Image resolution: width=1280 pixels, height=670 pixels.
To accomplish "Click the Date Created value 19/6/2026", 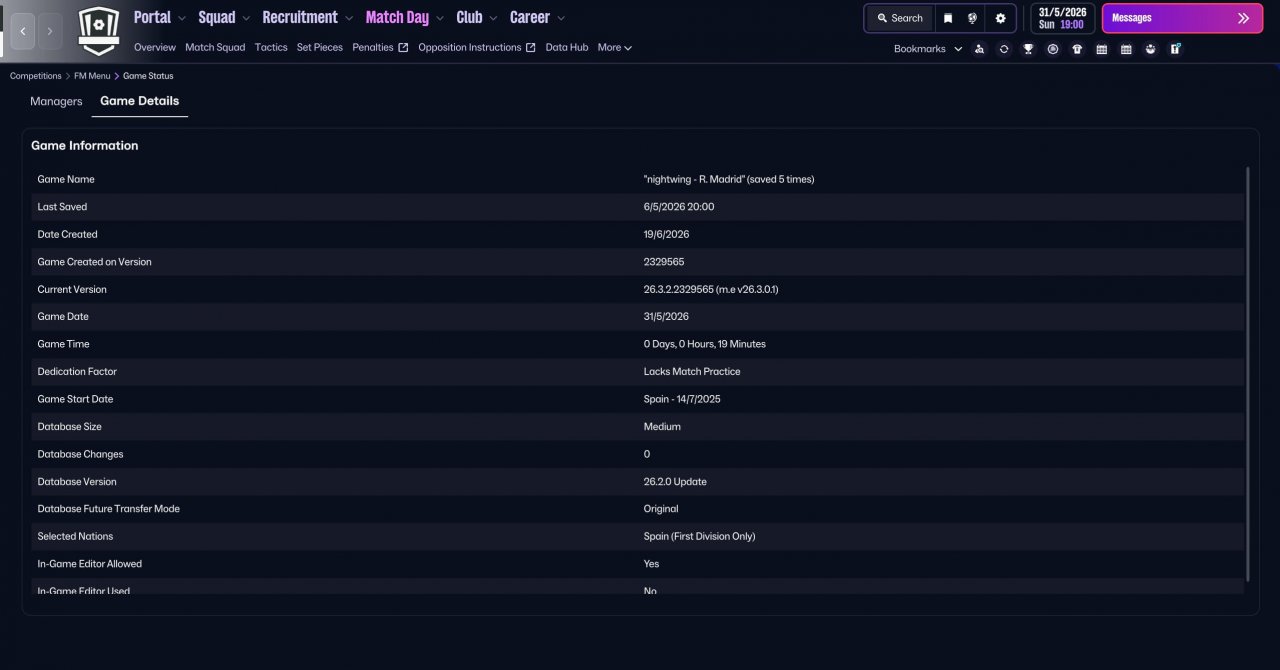I will (x=666, y=234).
